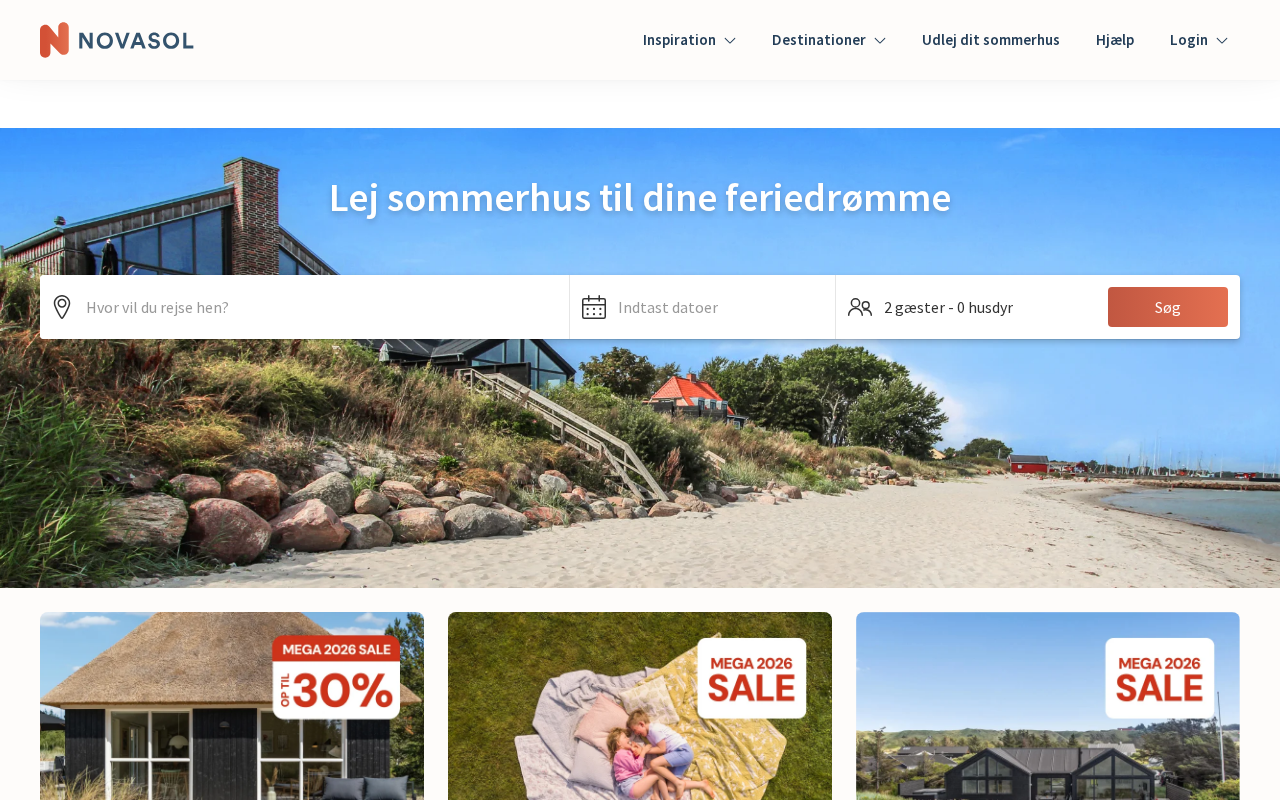Screen dimensions: 1280x800
Task: Open the black house Mega Sale card
Action: (1048, 706)
